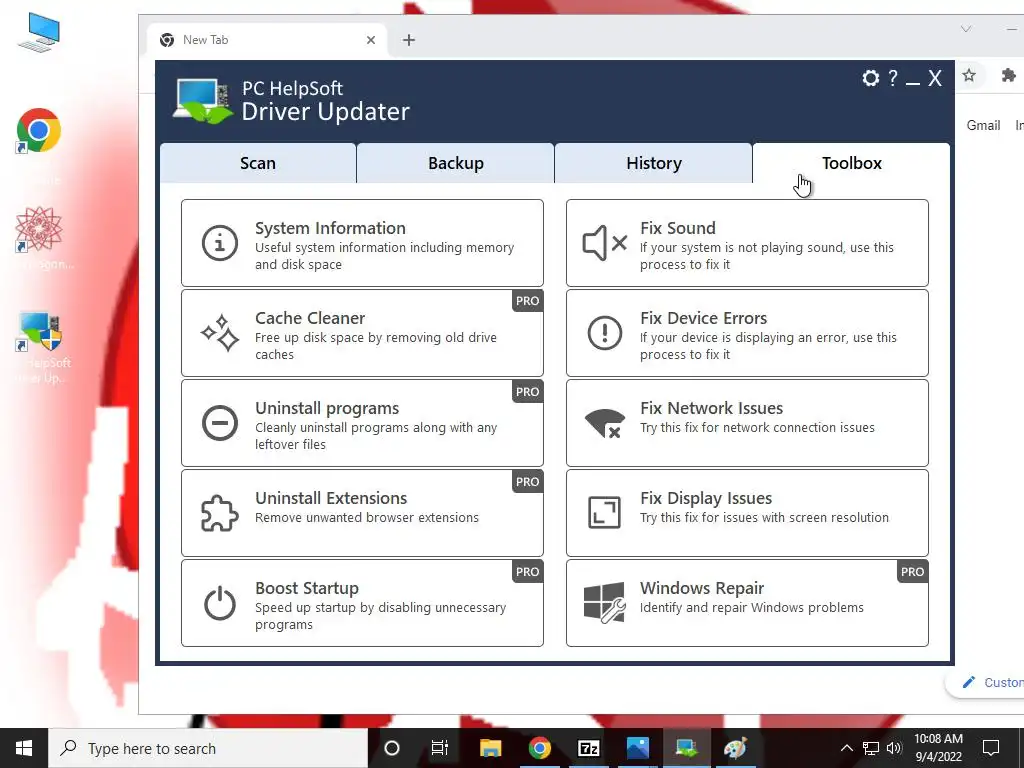The image size is (1024, 768).
Task: Open Gmail link in Chrome
Action: 983,125
